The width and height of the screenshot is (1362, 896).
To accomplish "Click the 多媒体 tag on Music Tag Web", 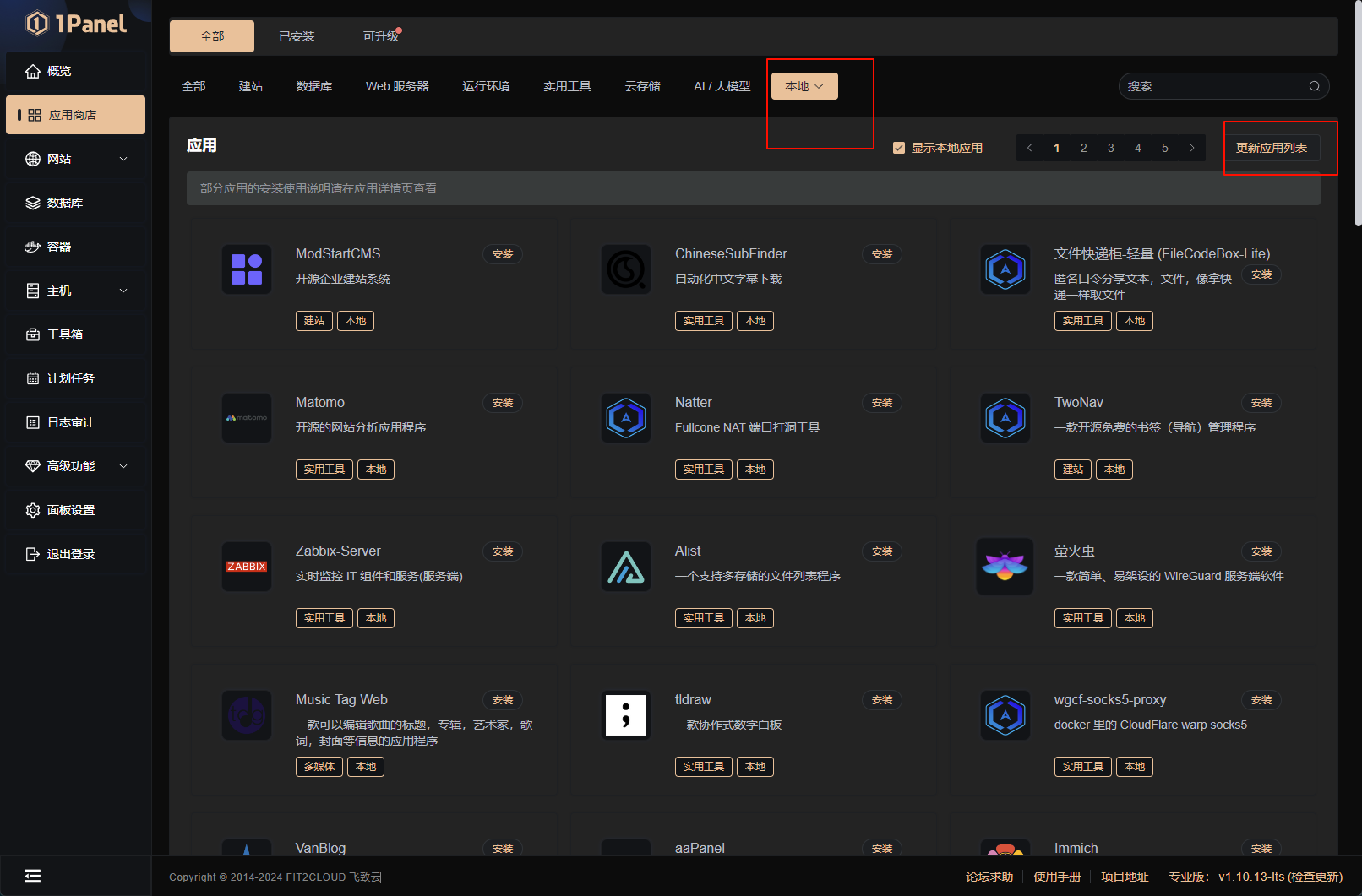I will coord(319,767).
